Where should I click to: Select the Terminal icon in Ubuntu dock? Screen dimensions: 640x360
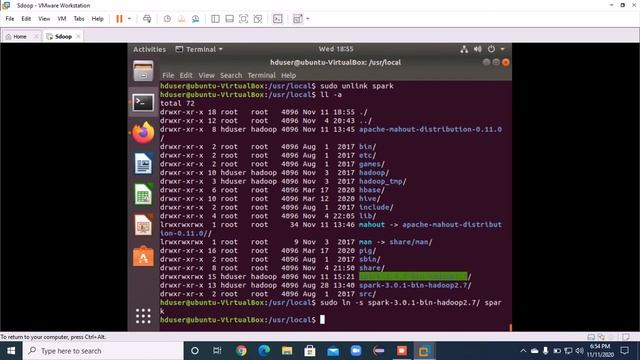(143, 102)
